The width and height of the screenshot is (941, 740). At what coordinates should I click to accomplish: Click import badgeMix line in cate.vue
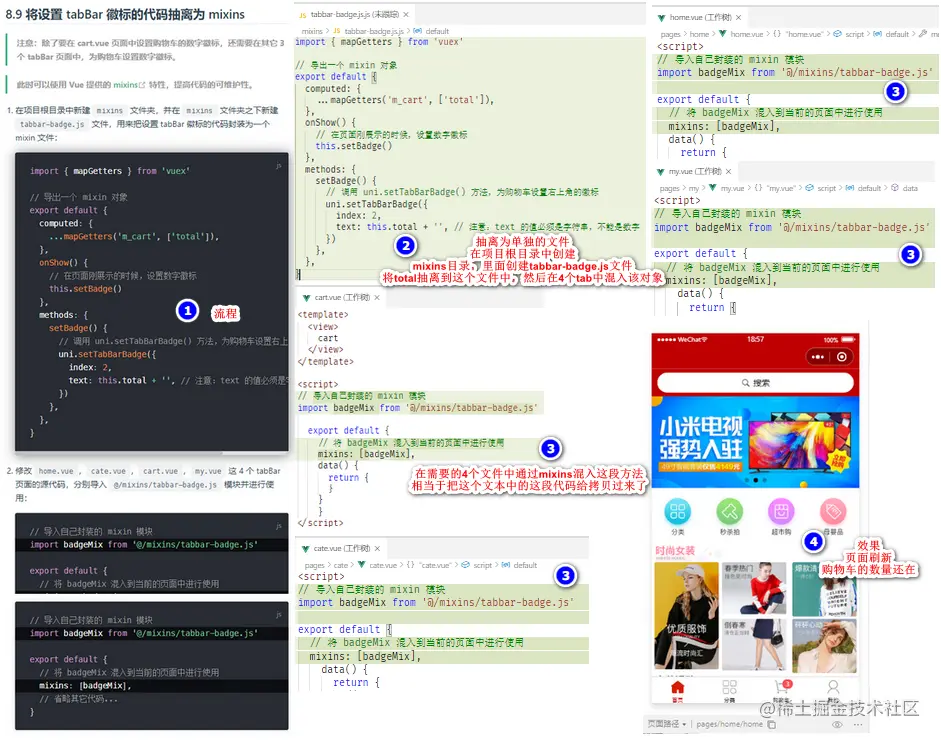pos(436,603)
